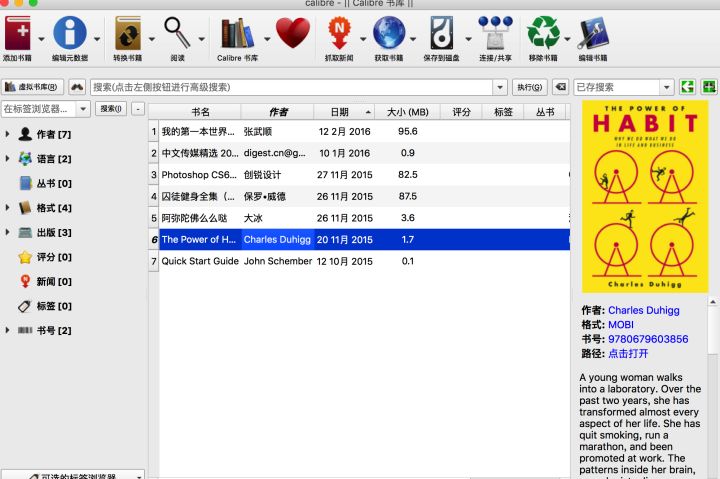The image size is (720, 479).
Task: Expand the Identifiers [2] tree node
Action: [x=7, y=330]
